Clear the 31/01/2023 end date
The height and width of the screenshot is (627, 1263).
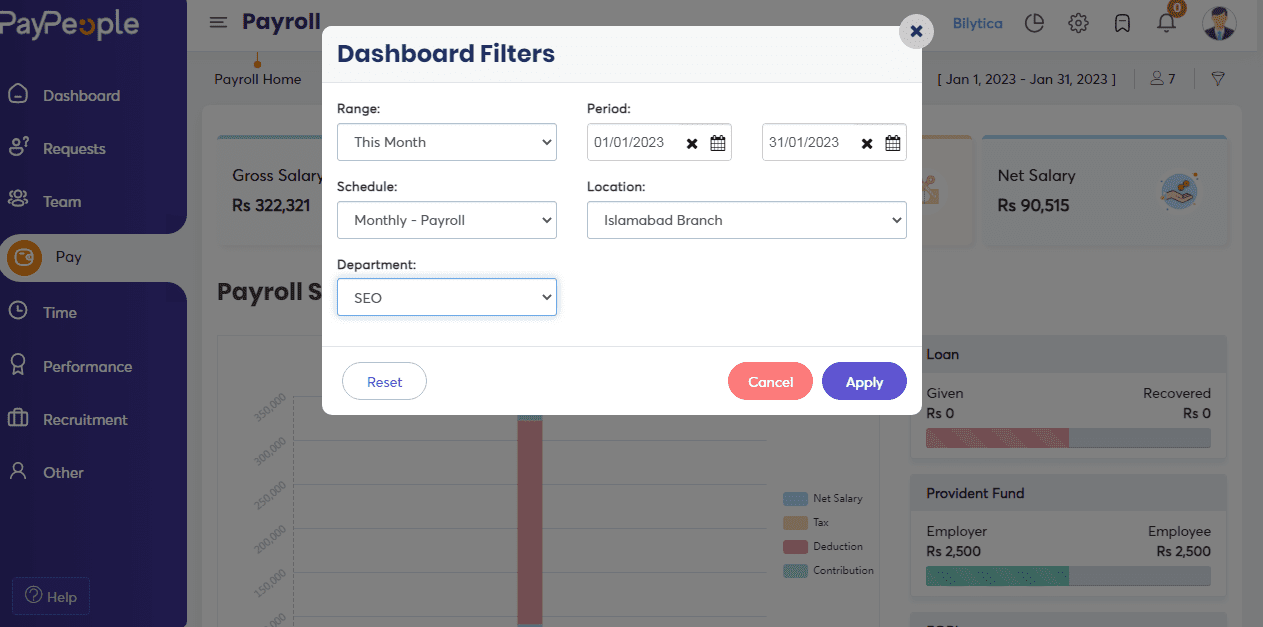867,143
